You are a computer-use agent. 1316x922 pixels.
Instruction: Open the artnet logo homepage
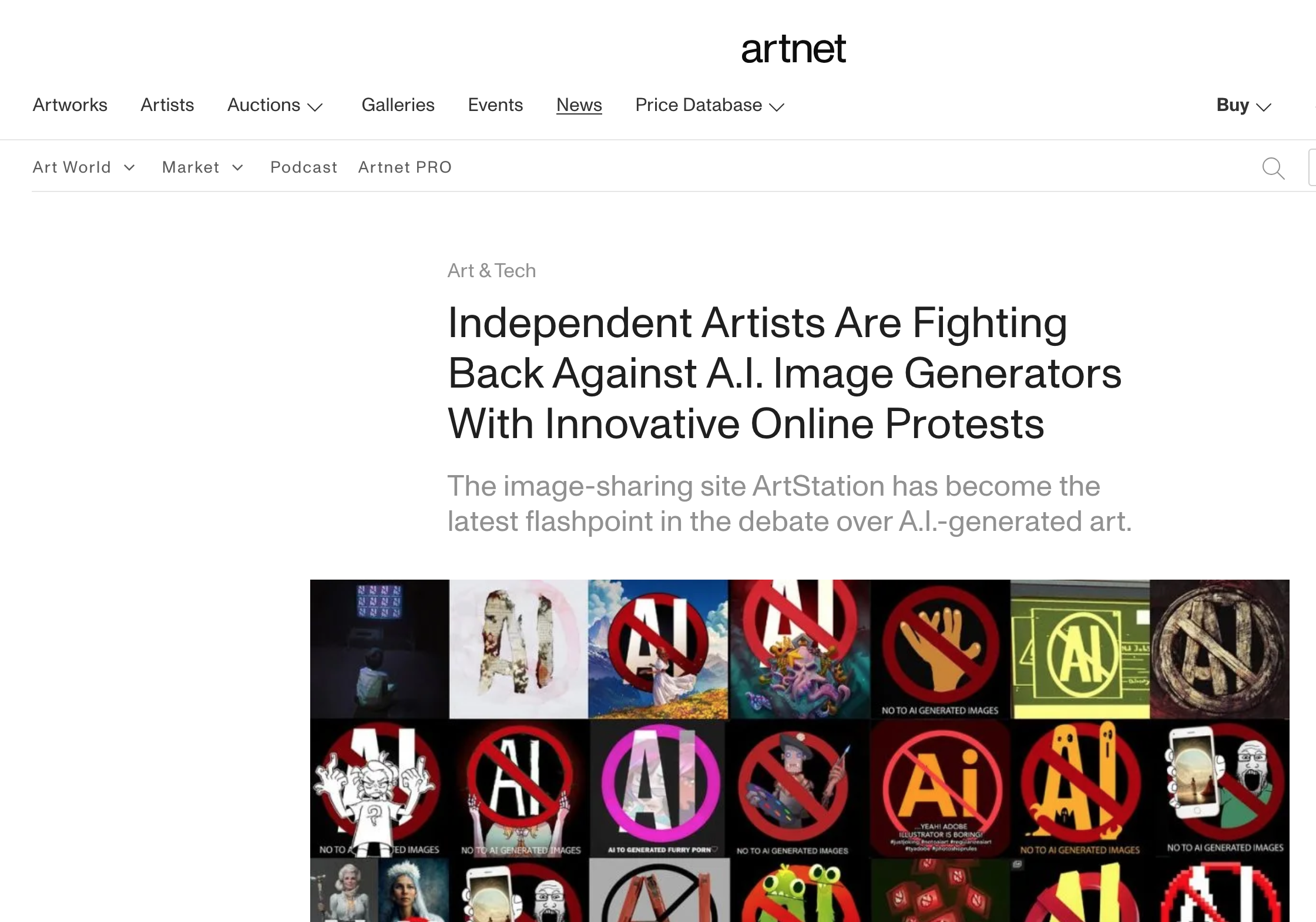793,49
